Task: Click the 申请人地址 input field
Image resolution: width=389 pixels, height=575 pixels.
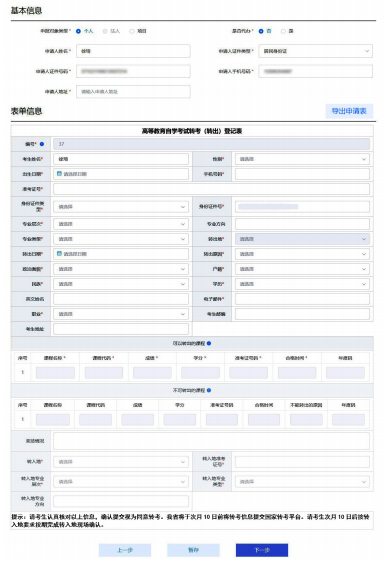Action: coord(133,92)
